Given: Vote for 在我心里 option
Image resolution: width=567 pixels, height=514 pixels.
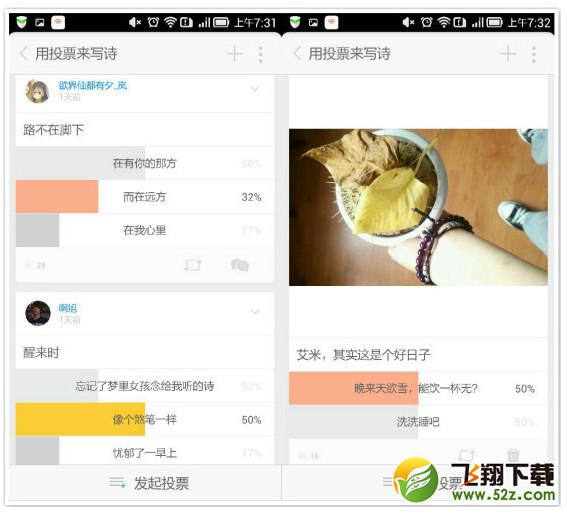Looking at the screenshot, I should 145,230.
